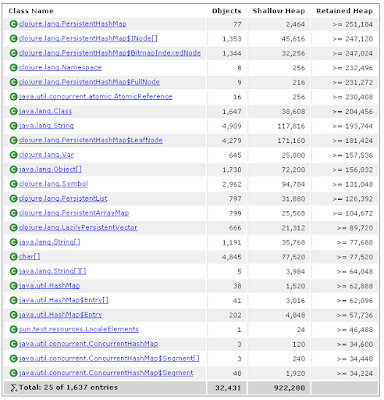384x400 pixels.
Task: Sort by the Class Name column header
Action: pyautogui.click(x=31, y=11)
